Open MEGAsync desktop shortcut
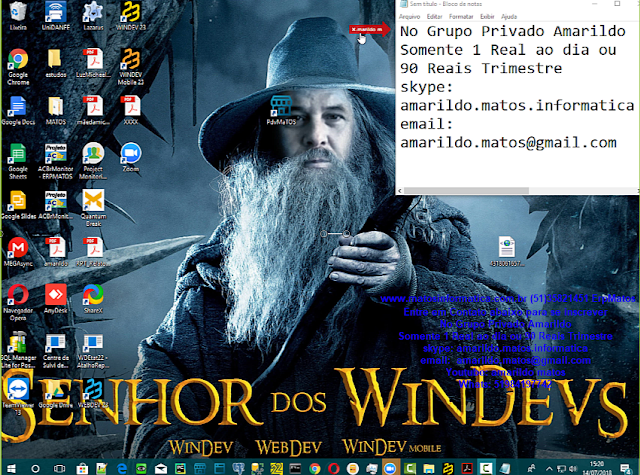The image size is (640, 475). [18, 252]
